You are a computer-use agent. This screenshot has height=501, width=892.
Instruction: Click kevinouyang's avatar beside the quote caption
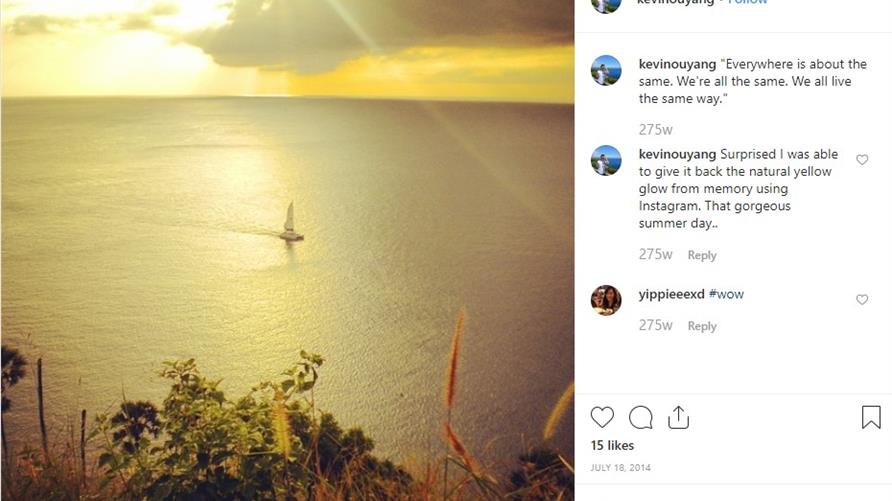click(606, 71)
